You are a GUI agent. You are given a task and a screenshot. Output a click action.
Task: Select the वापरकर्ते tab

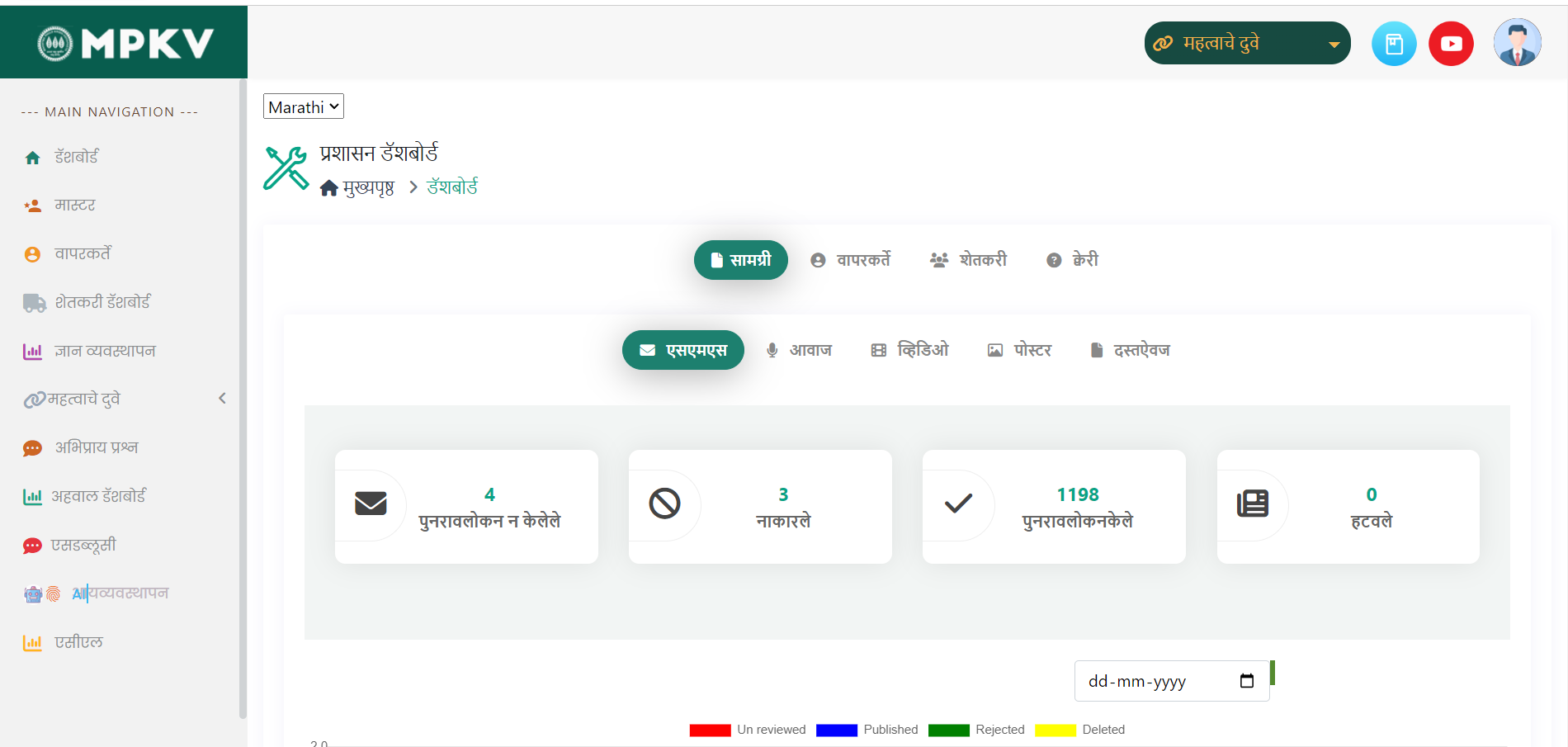850,260
